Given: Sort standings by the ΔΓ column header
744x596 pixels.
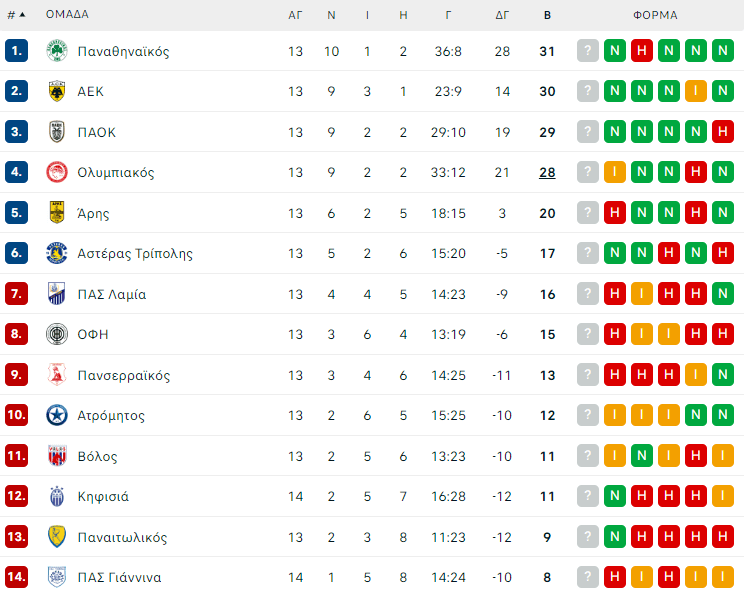Looking at the screenshot, I should [x=502, y=15].
